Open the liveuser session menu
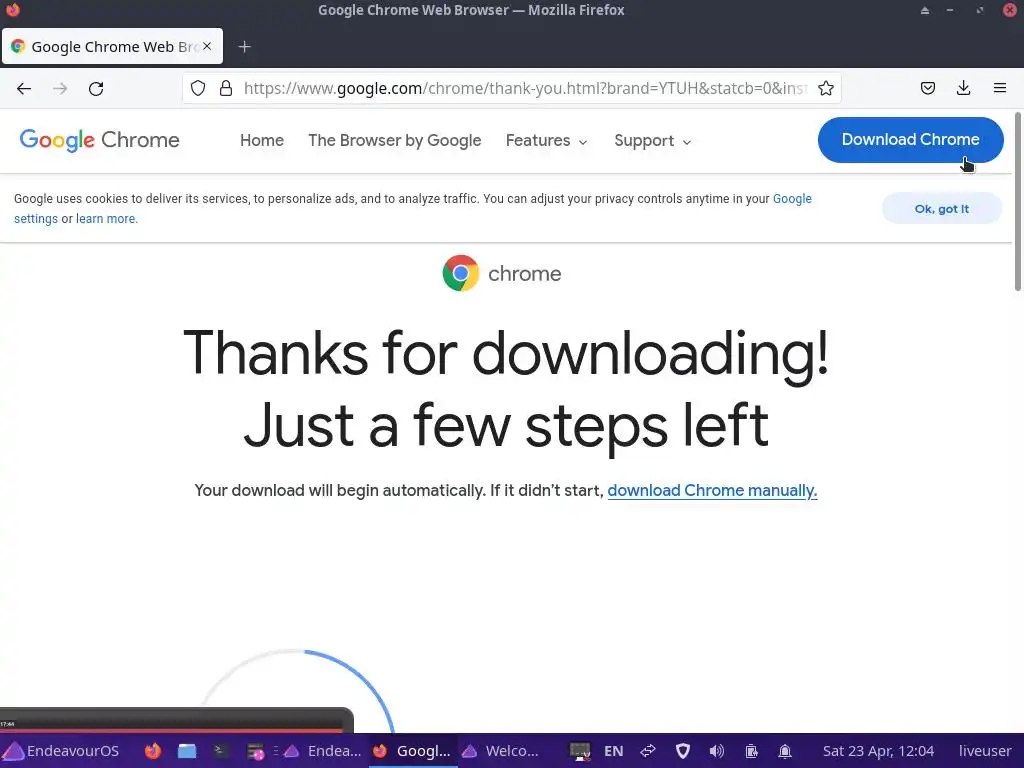This screenshot has height=768, width=1024. tap(985, 751)
